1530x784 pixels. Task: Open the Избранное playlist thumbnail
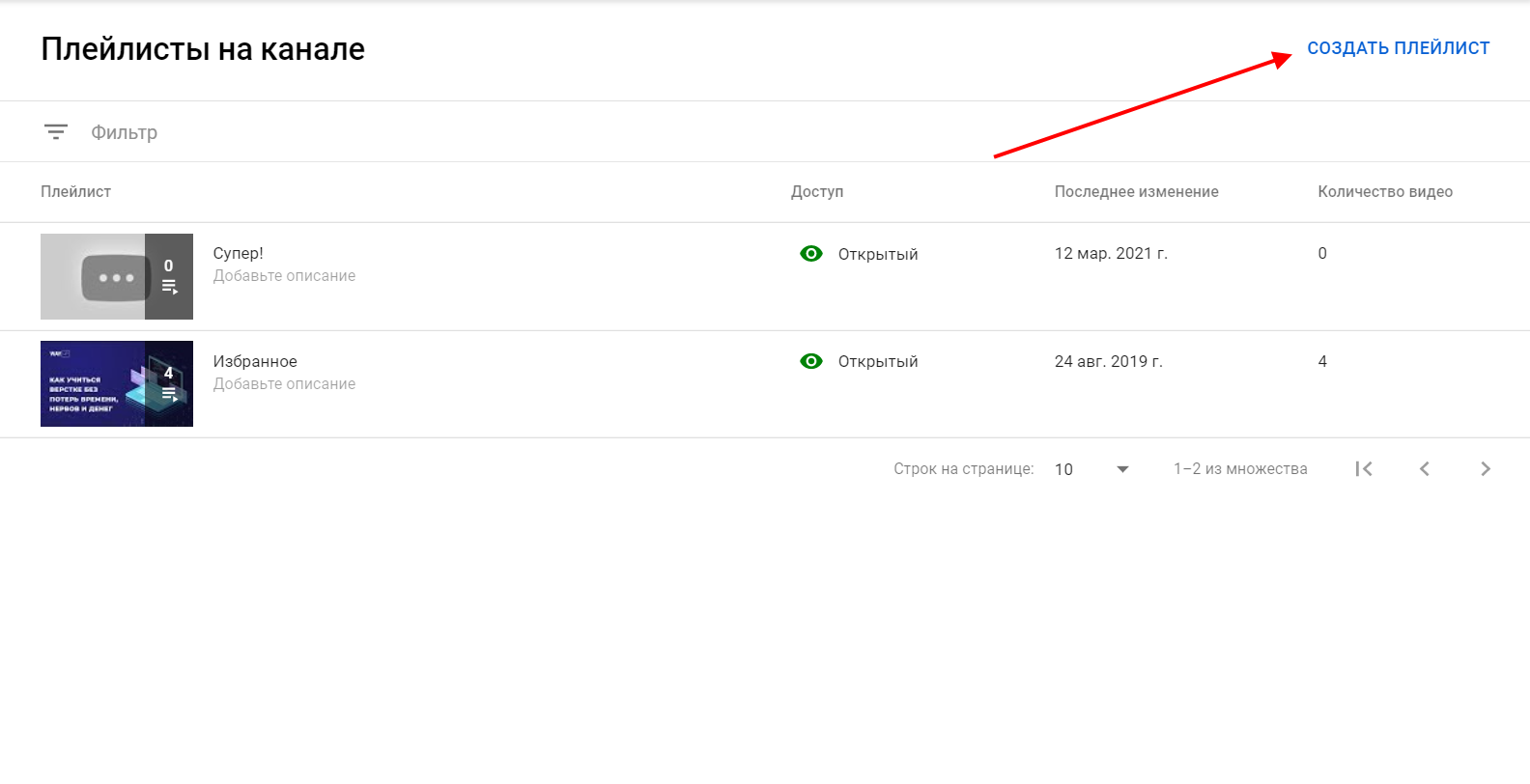pos(94,384)
